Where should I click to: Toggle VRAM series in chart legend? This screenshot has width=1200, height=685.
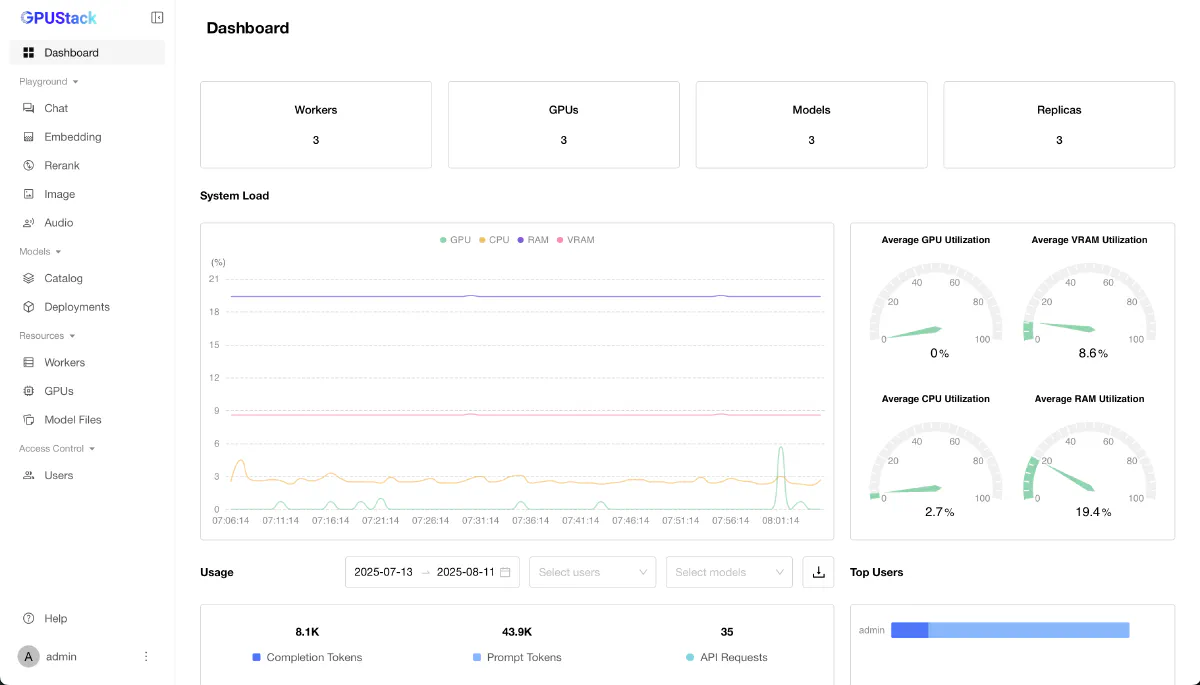(x=575, y=240)
